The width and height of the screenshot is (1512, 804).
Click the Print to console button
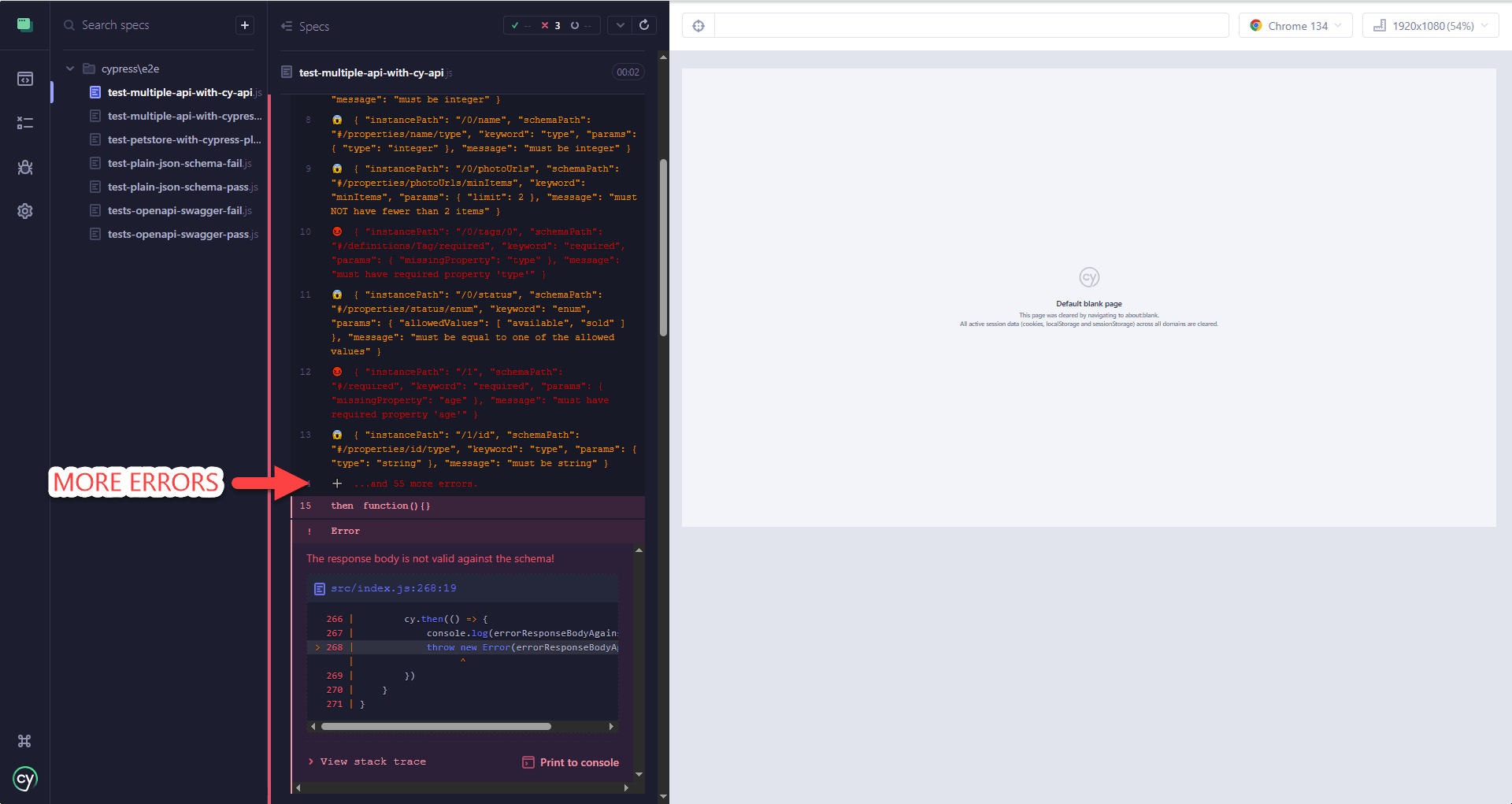tap(569, 761)
